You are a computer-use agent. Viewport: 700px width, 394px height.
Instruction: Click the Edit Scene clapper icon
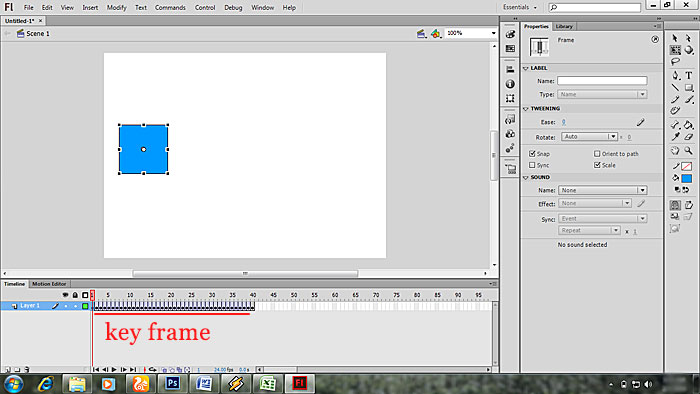pos(421,33)
